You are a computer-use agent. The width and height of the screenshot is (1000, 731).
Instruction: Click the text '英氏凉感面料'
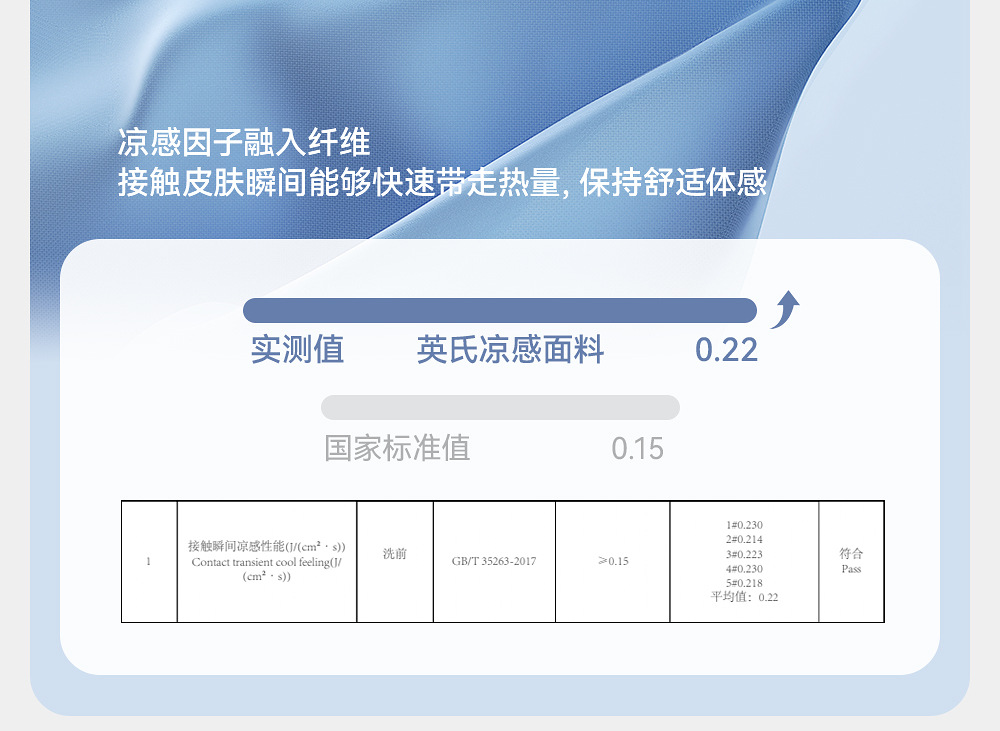pyautogui.click(x=510, y=350)
